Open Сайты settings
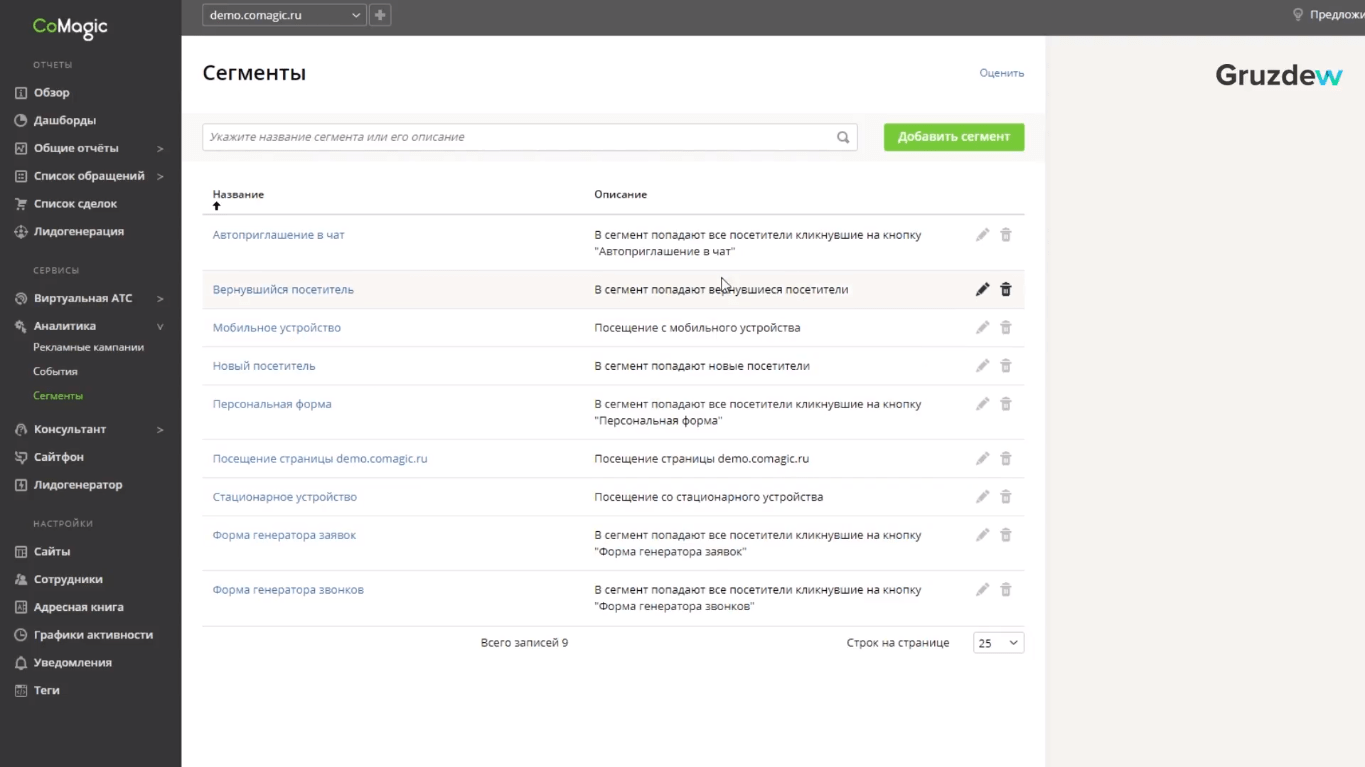 pos(51,552)
